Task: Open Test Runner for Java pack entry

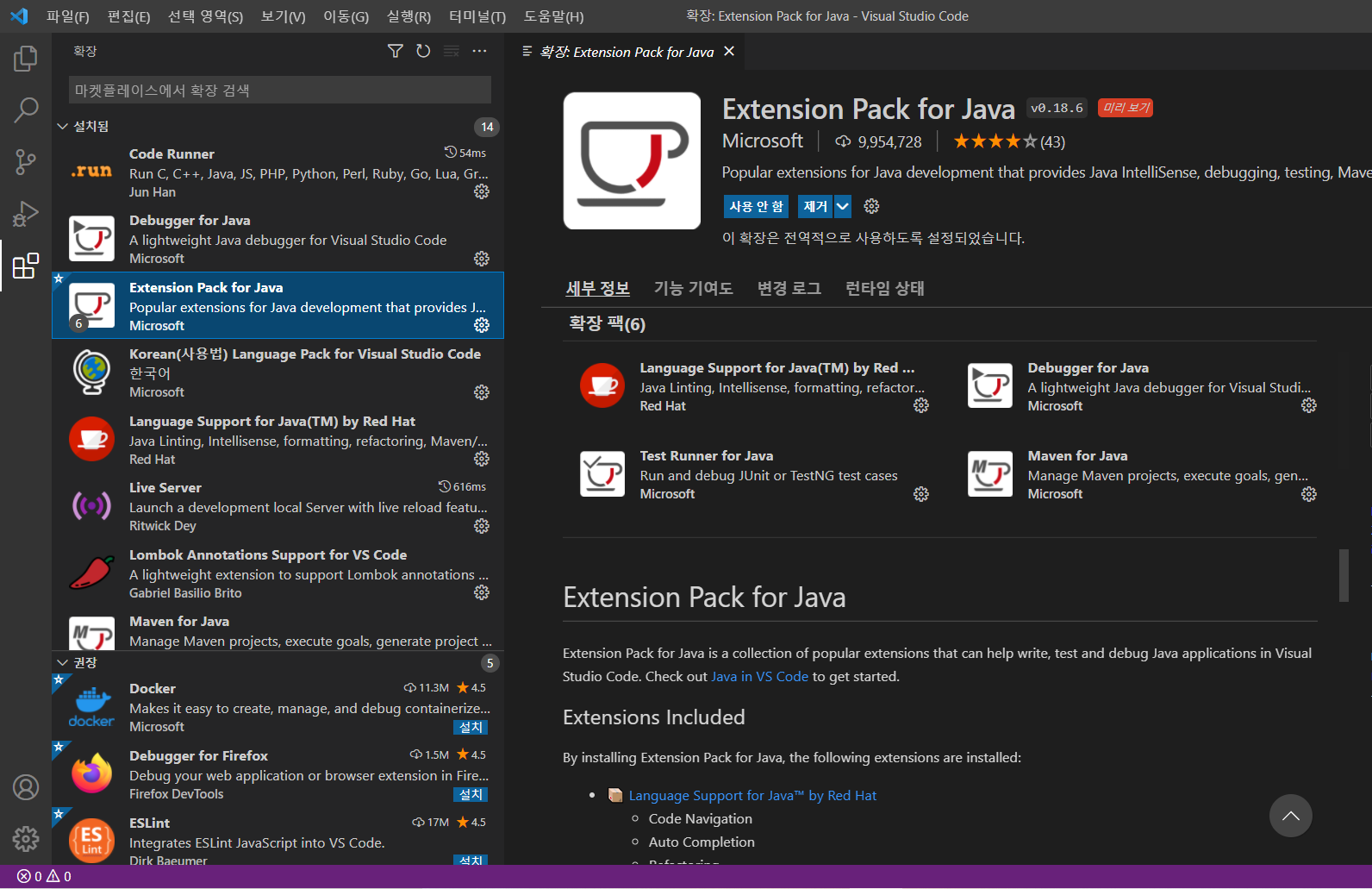Action: 755,474
